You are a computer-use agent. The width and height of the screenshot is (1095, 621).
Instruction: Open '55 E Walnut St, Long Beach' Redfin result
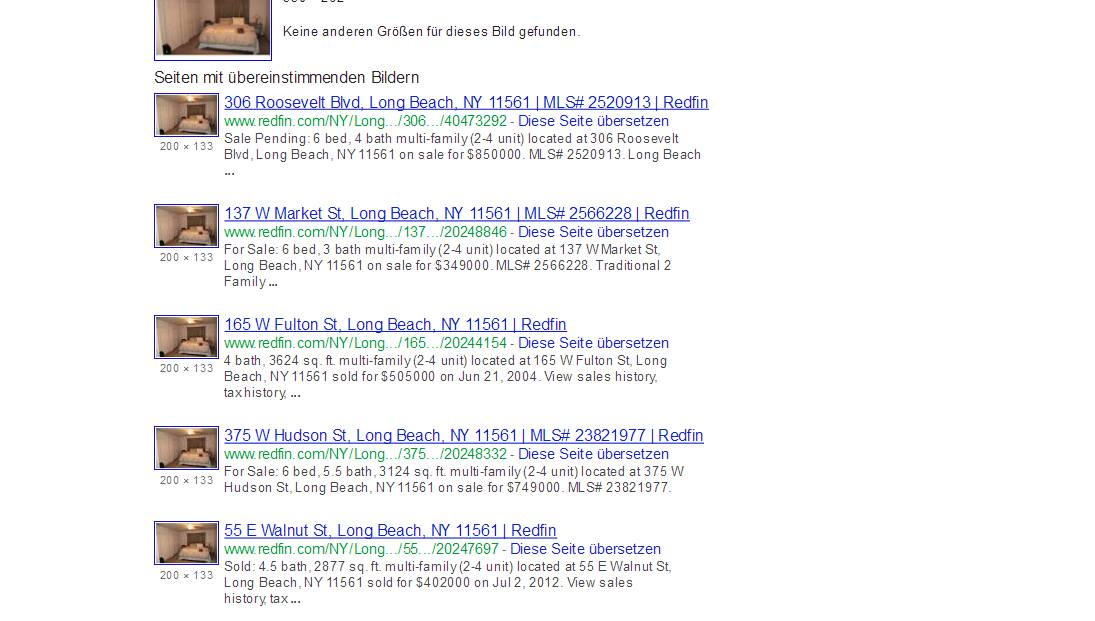(390, 531)
